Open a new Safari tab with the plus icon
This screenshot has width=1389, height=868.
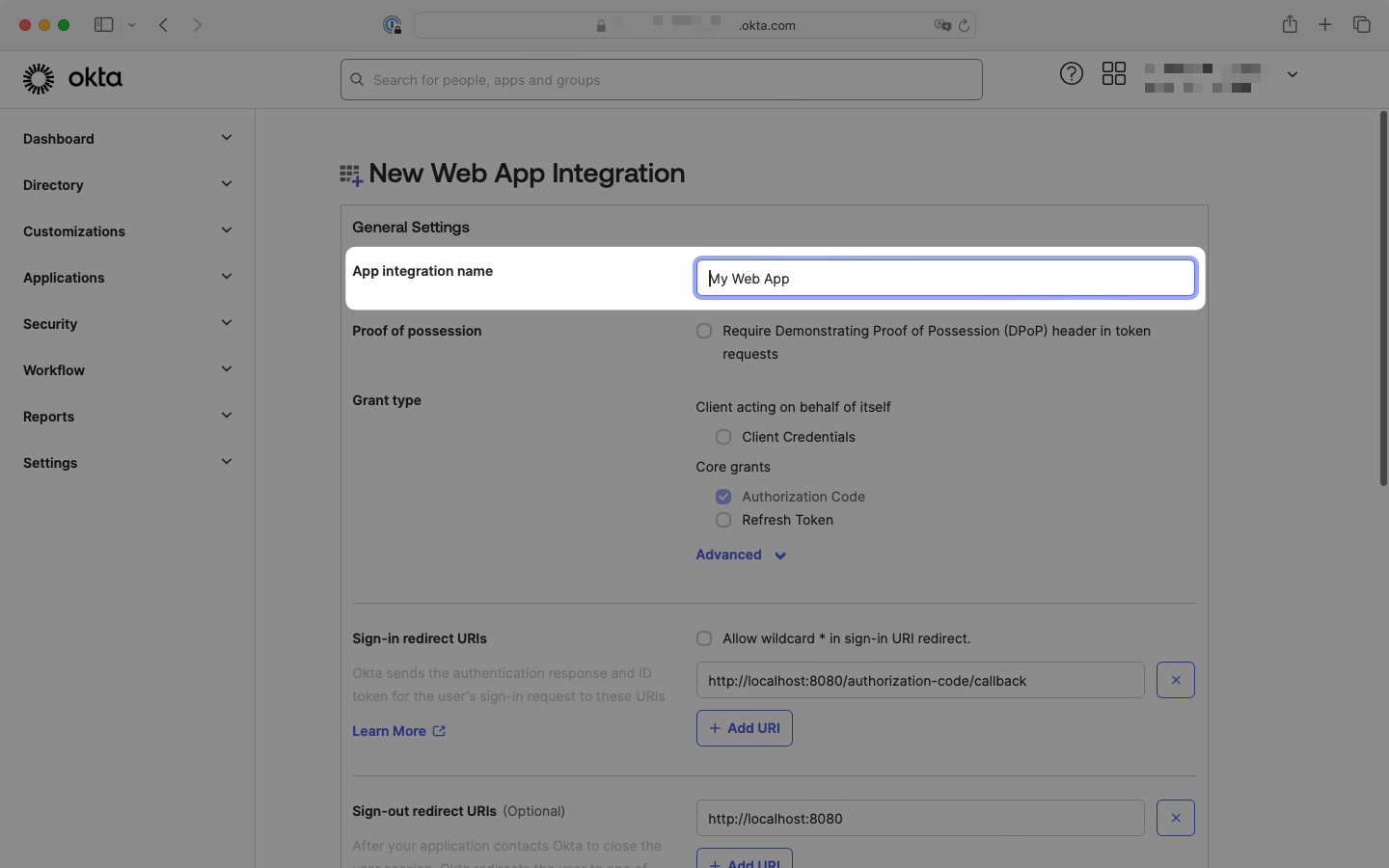pyautogui.click(x=1325, y=24)
